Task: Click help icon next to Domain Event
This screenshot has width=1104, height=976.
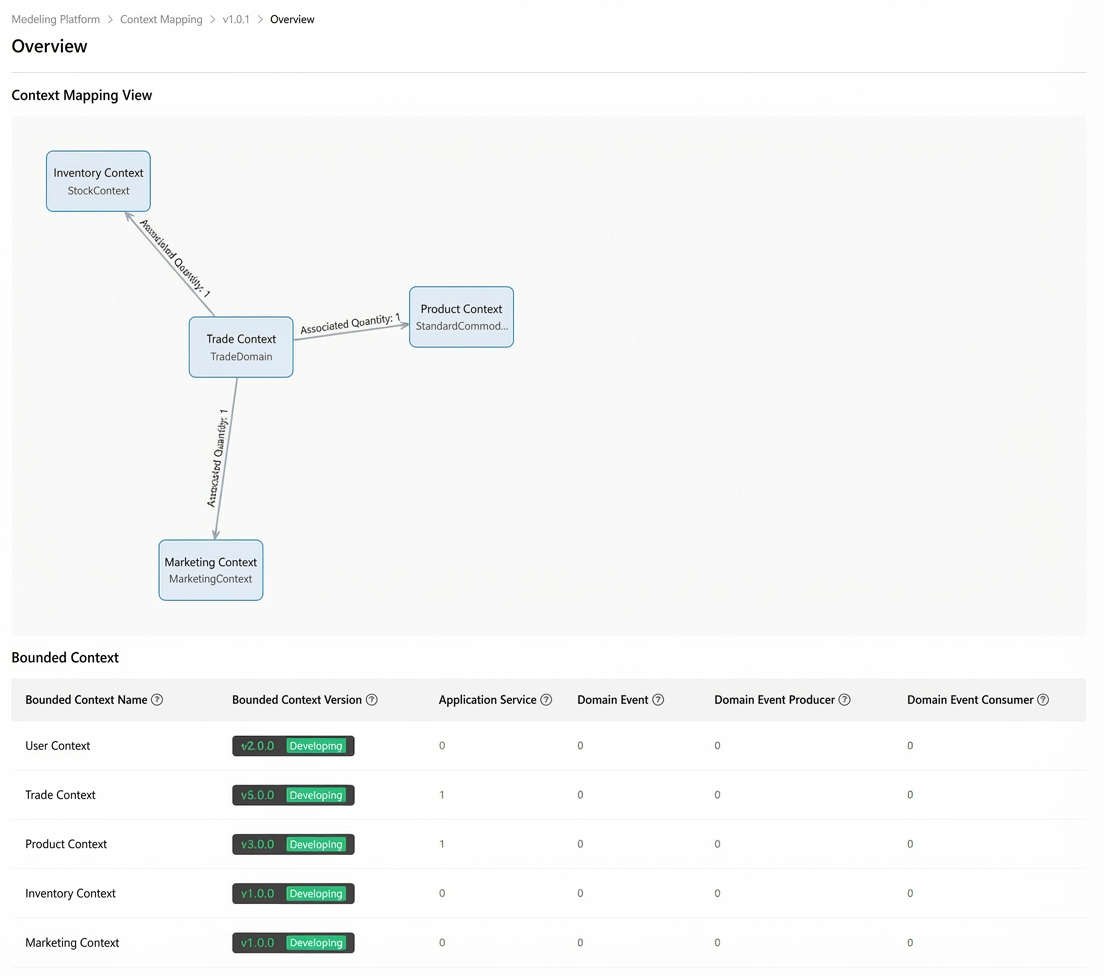Action: [658, 700]
